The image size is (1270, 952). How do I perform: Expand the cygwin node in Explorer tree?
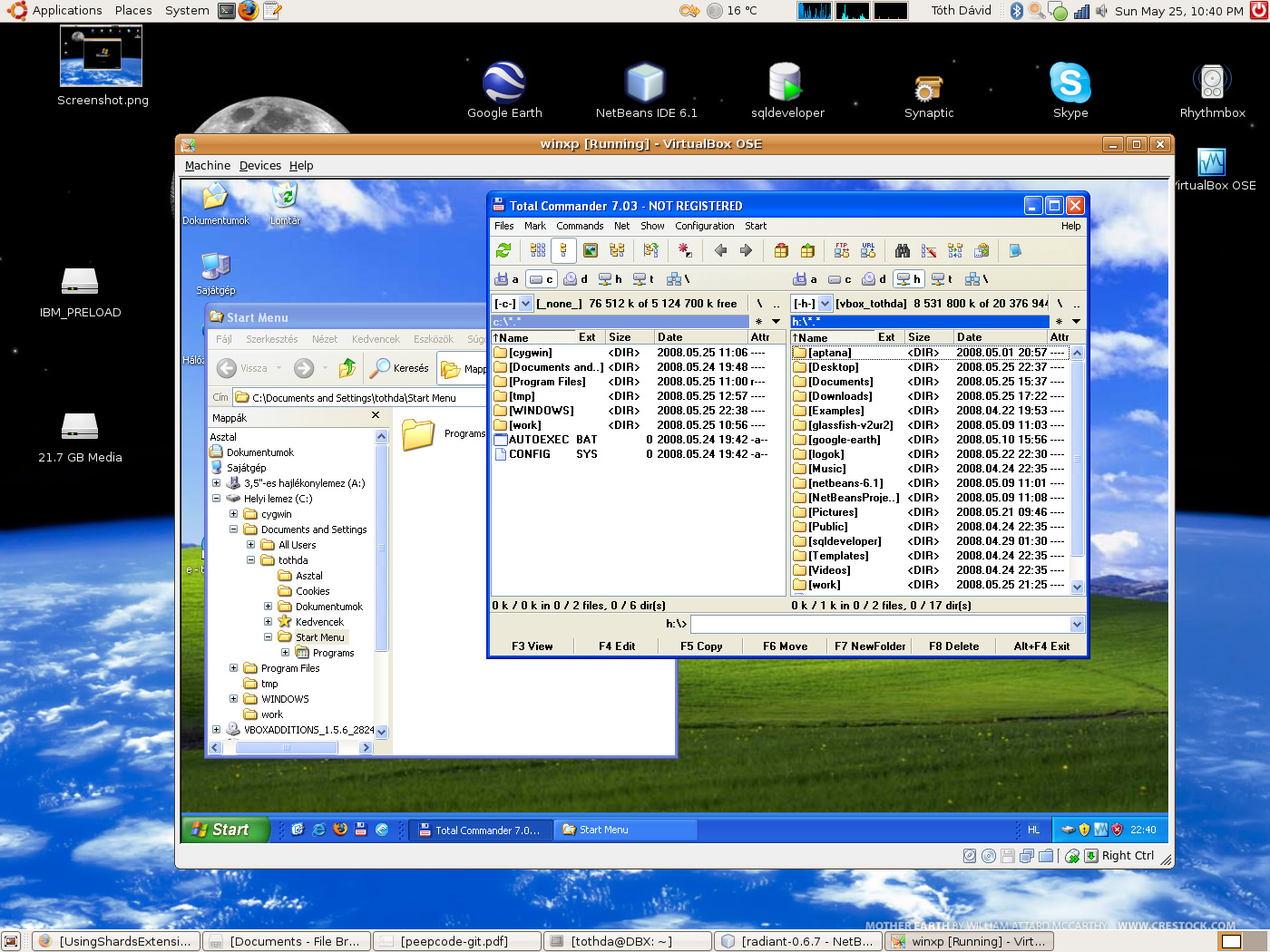point(233,514)
